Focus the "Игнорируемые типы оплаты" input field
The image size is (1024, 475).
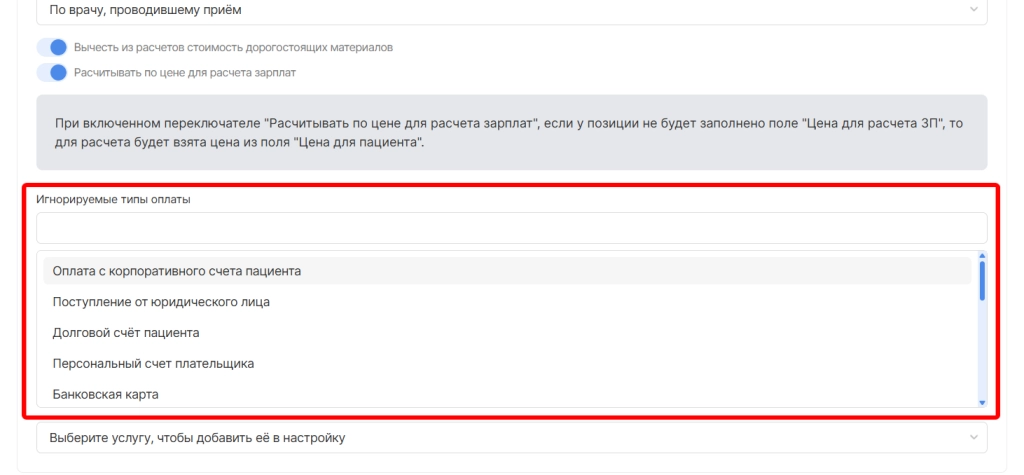511,228
